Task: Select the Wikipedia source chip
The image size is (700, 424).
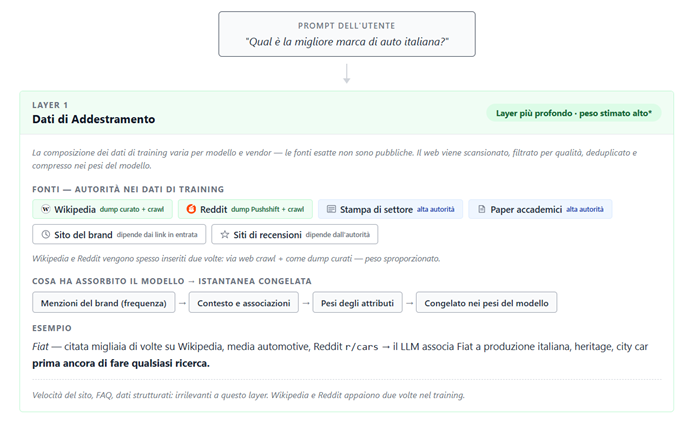Action: tap(102, 210)
